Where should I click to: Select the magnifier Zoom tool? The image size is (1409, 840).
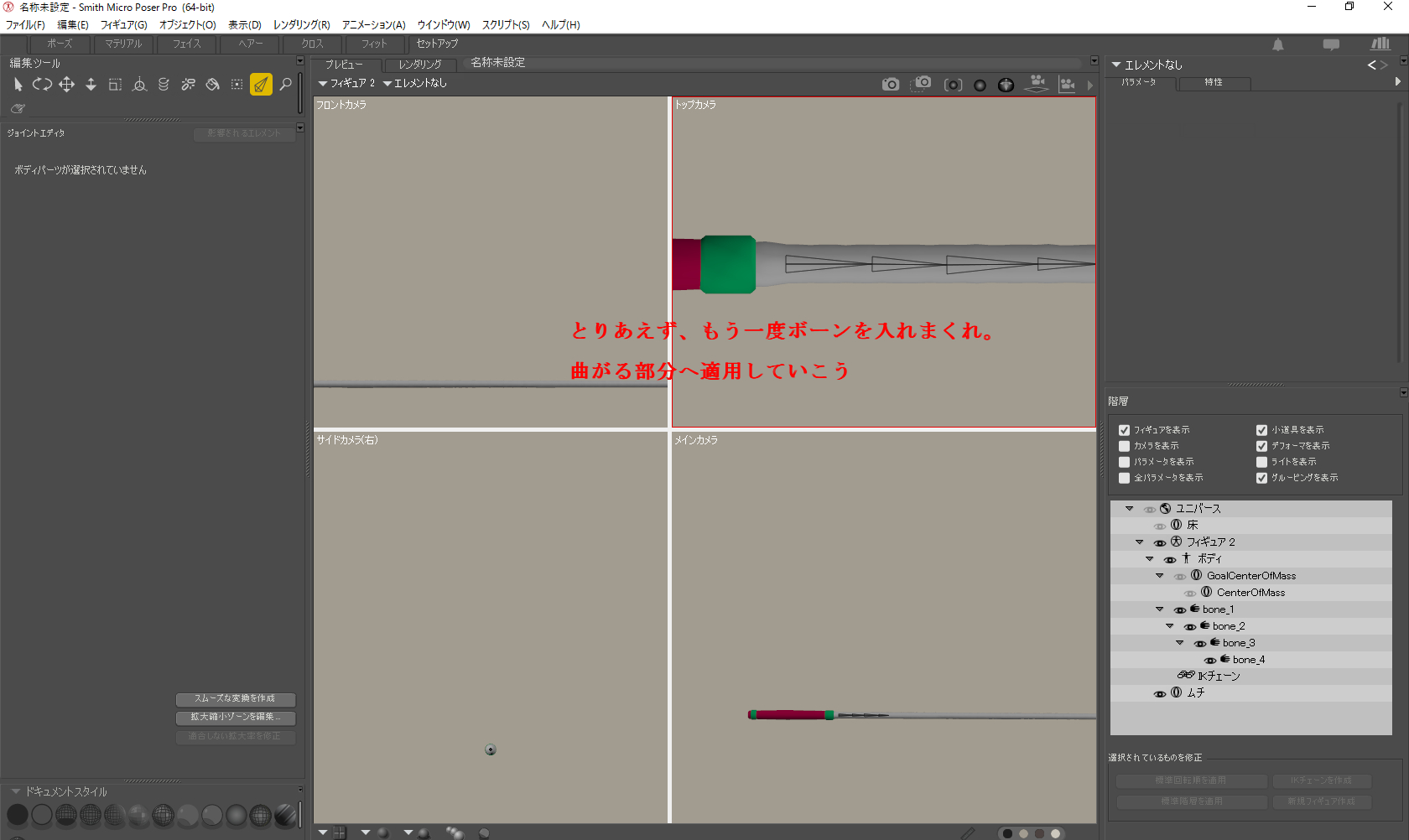pyautogui.click(x=286, y=85)
